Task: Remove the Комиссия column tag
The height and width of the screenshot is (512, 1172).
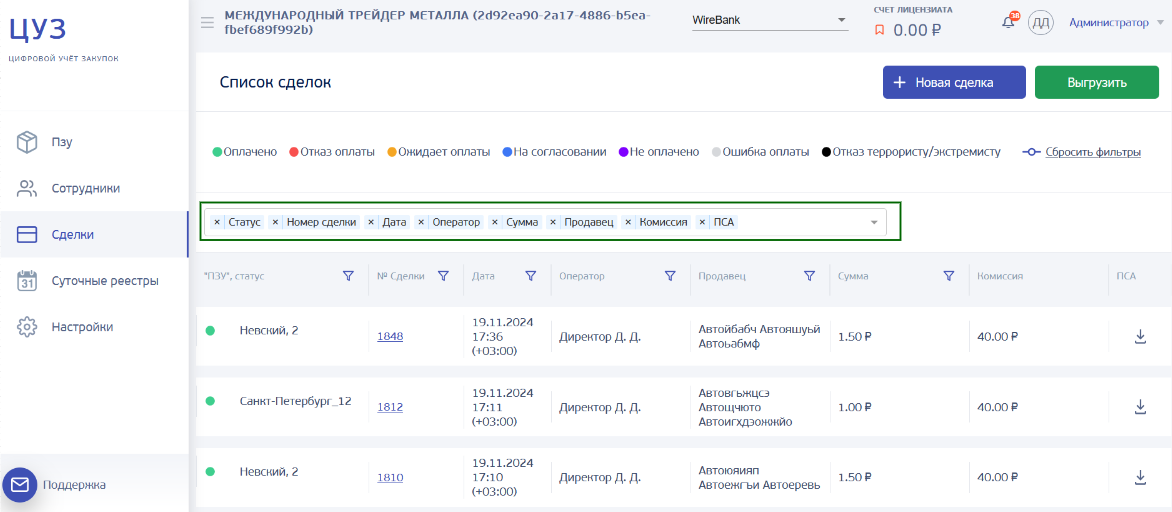Action: tap(628, 222)
